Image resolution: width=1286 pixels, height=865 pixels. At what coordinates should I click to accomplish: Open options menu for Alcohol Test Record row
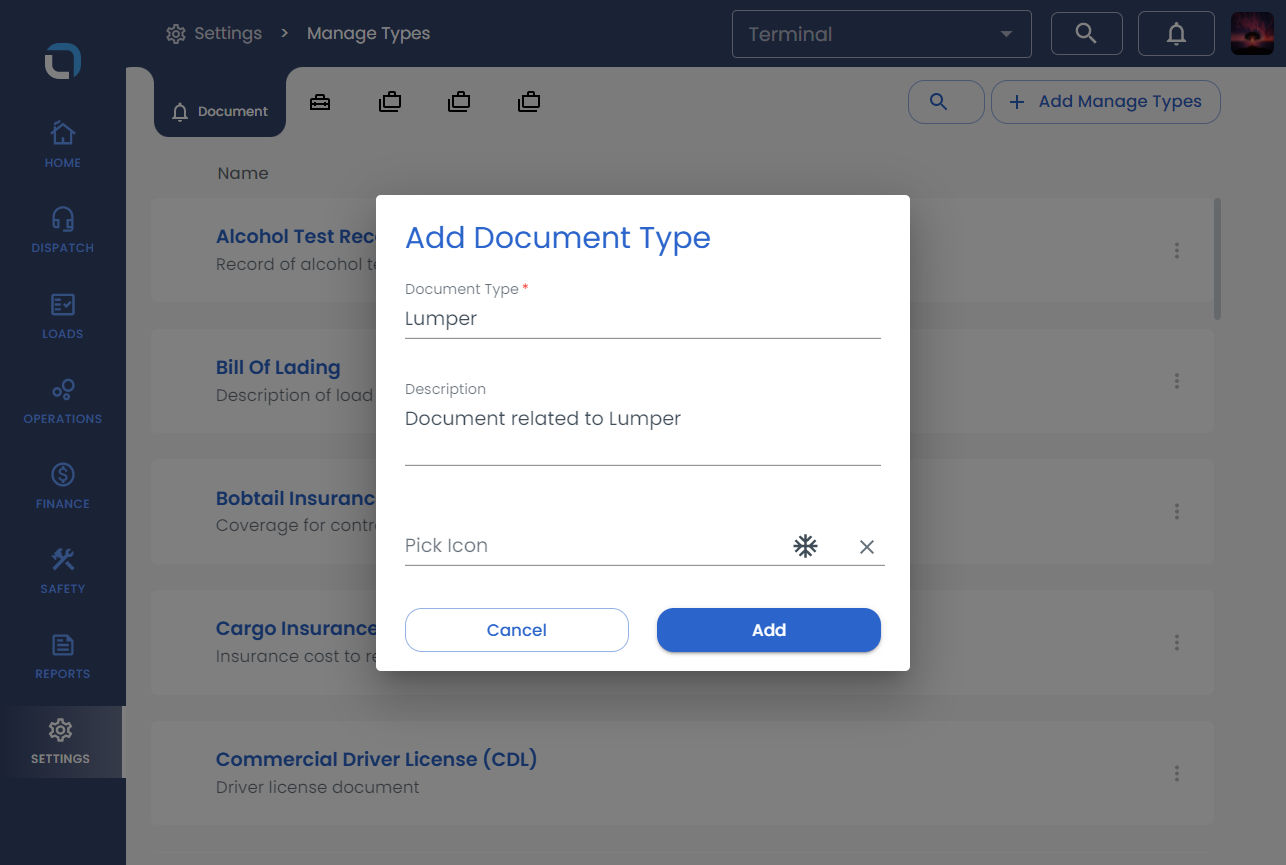coord(1177,251)
